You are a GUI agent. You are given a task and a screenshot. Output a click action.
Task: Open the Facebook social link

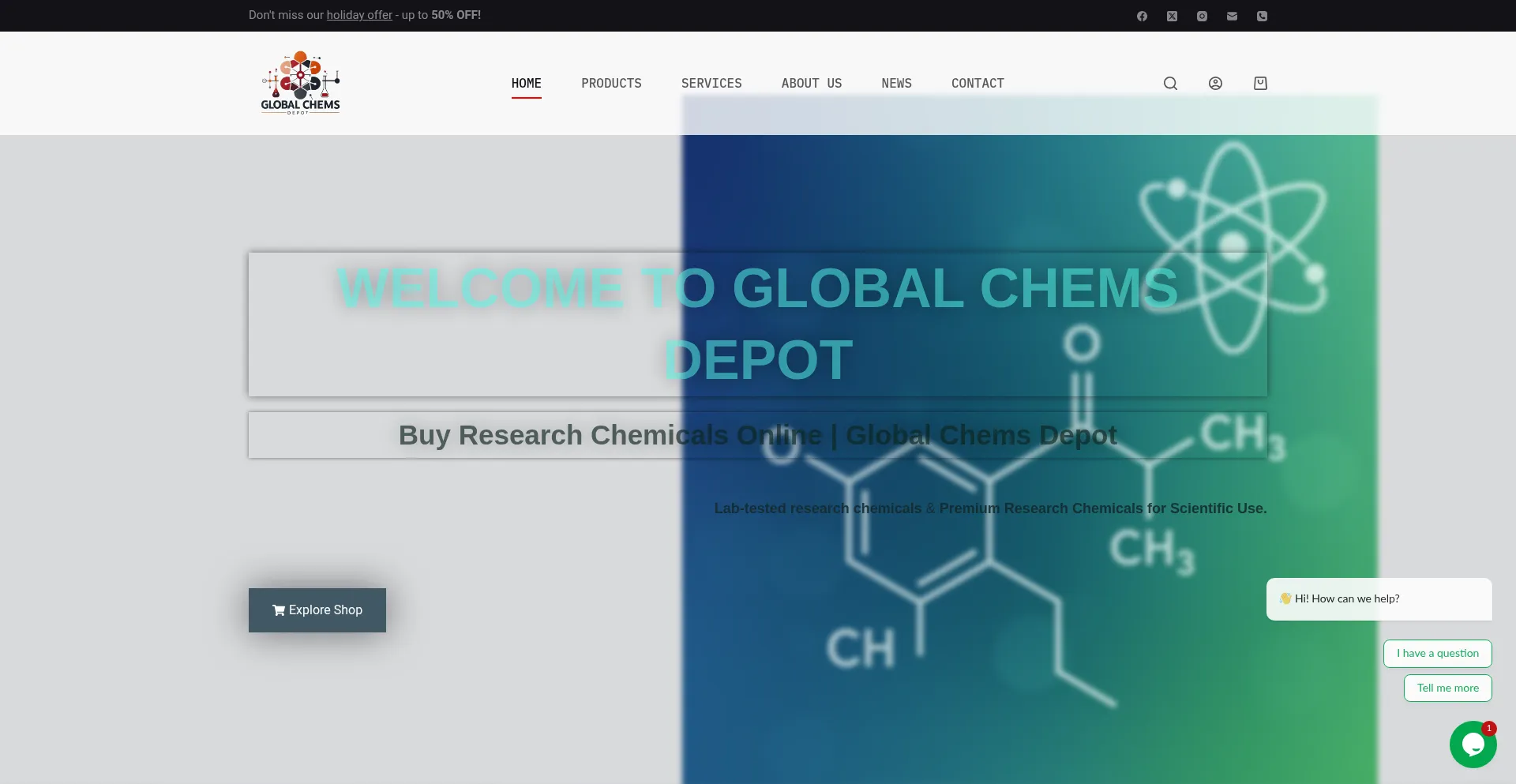pos(1142,16)
